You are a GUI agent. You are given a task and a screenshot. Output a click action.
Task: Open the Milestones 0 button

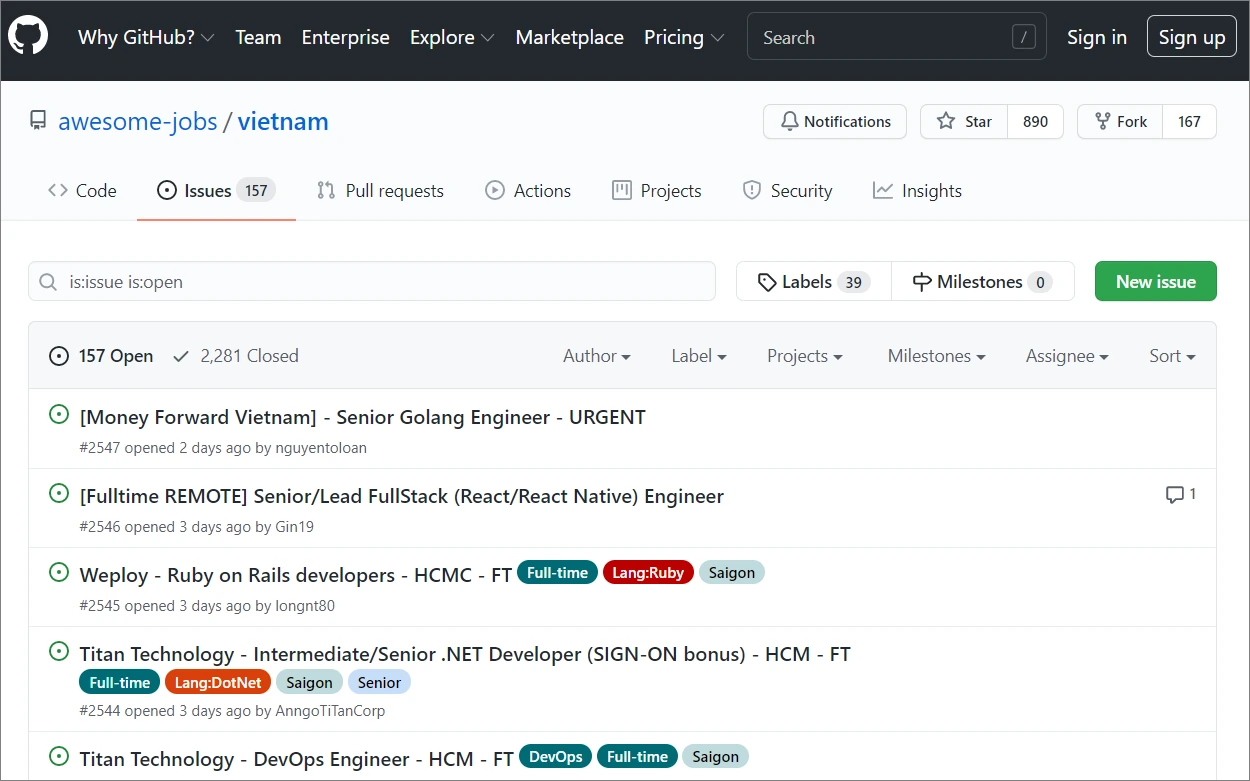click(983, 281)
